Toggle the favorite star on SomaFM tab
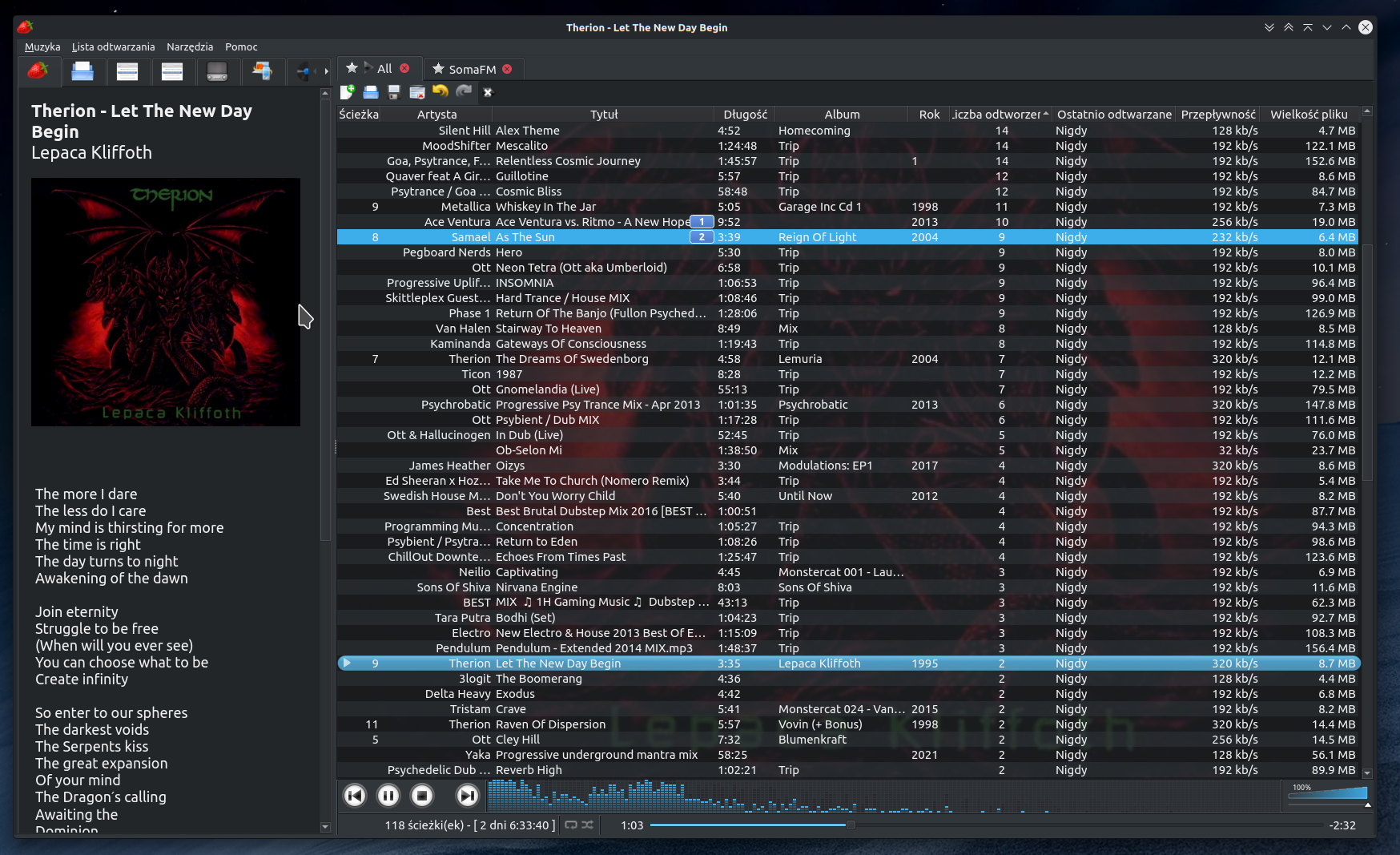 coord(438,69)
